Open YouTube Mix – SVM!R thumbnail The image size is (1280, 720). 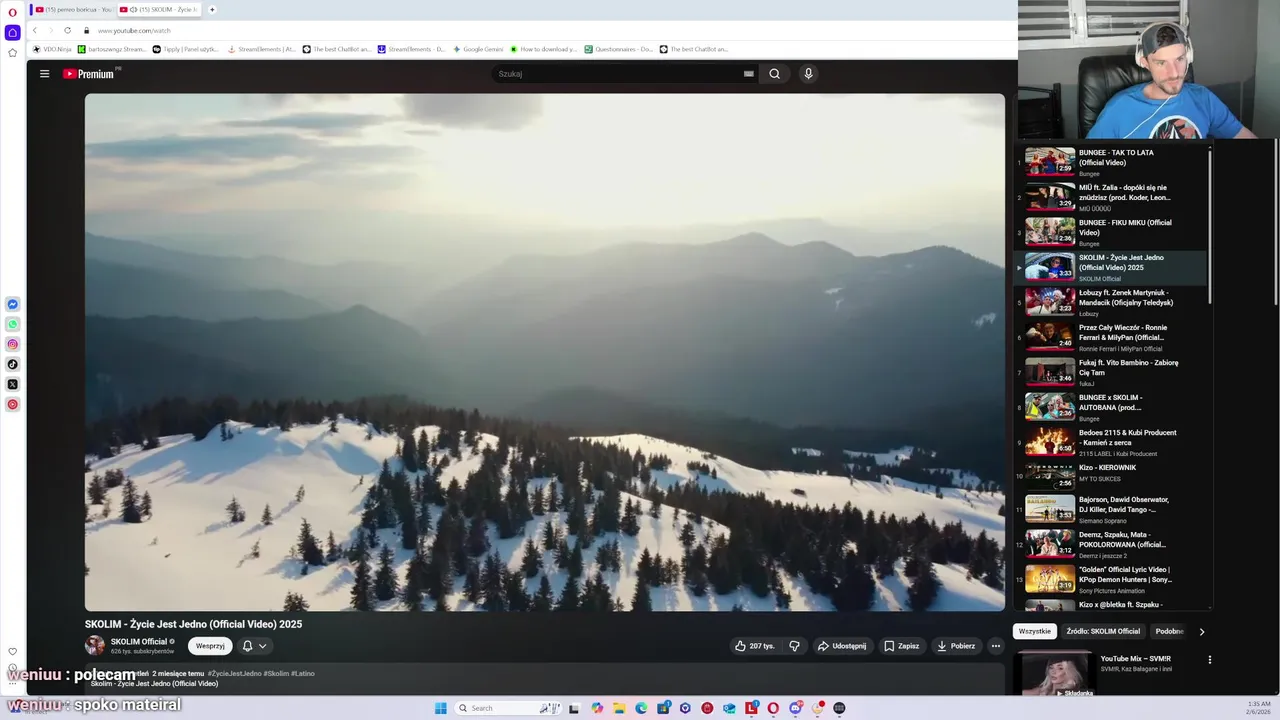point(1057,674)
